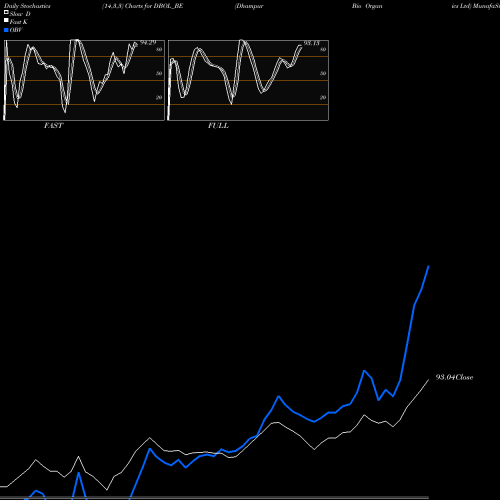Click the Slow D legend swatch

pyautogui.click(x=6, y=13)
